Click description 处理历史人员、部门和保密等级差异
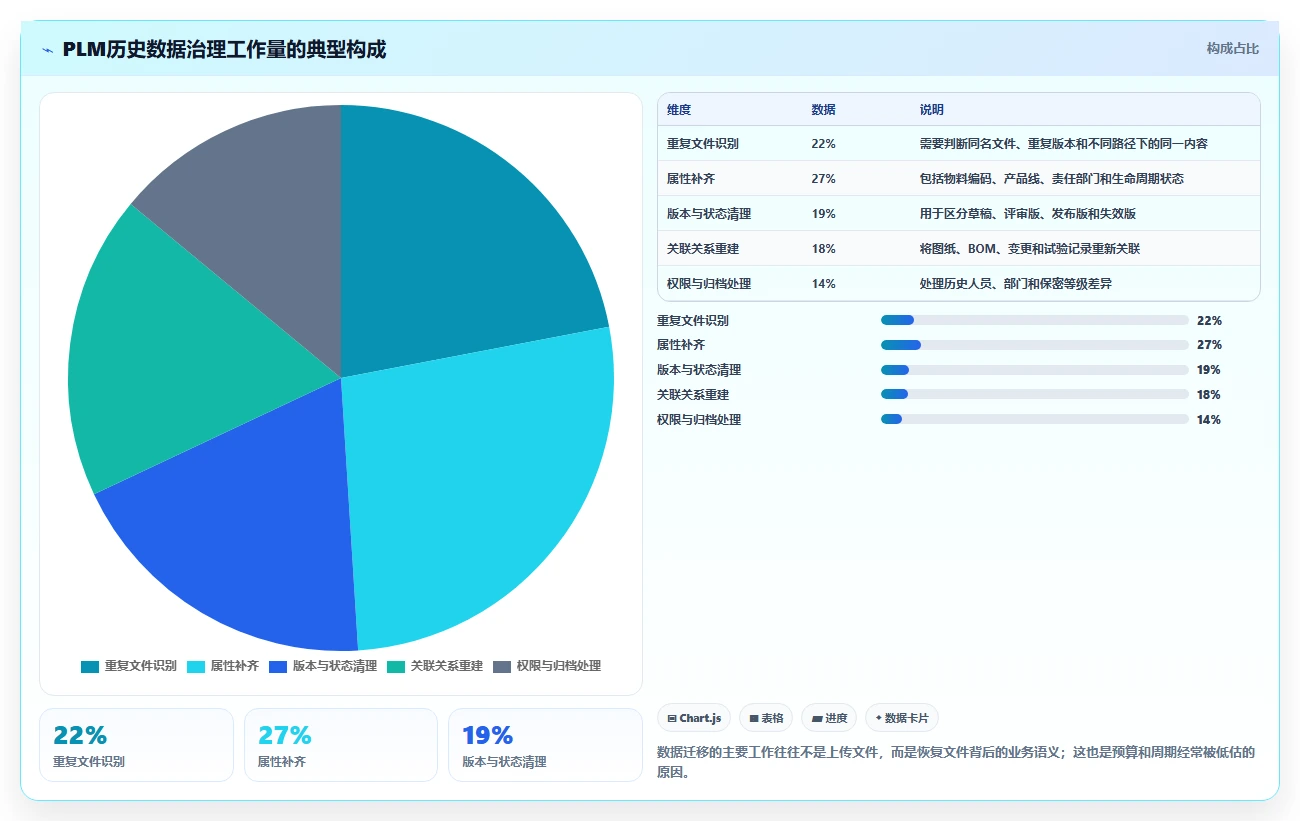 click(x=1015, y=284)
